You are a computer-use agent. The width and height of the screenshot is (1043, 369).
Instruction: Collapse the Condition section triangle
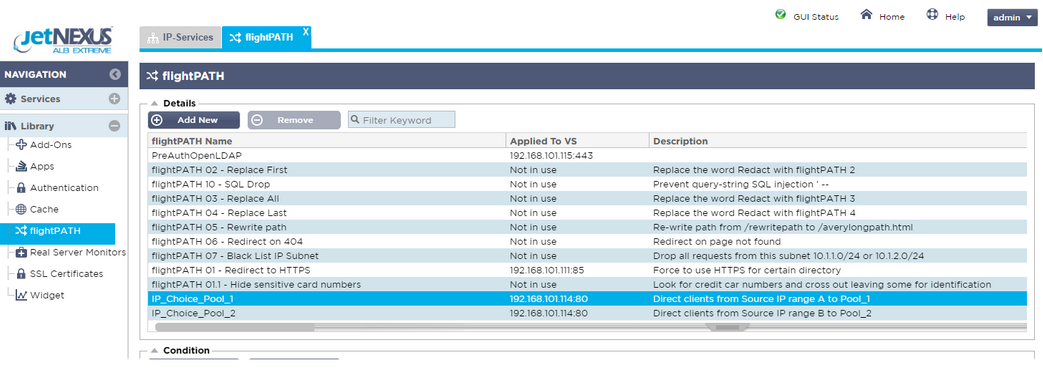coord(154,350)
